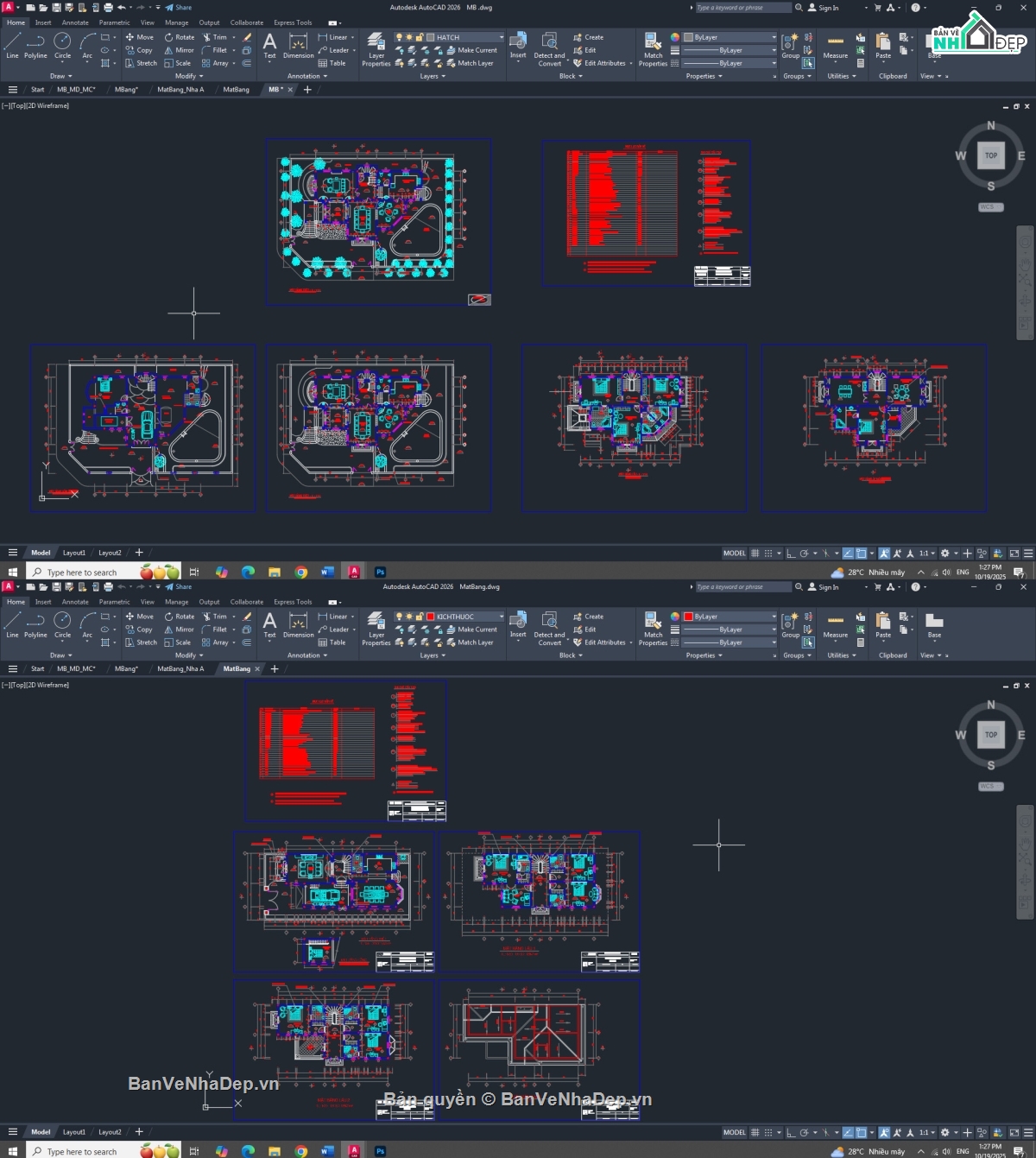The image size is (1036, 1158).
Task: Click the Circle tool in the lower AutoCAD window
Action: click(x=62, y=624)
